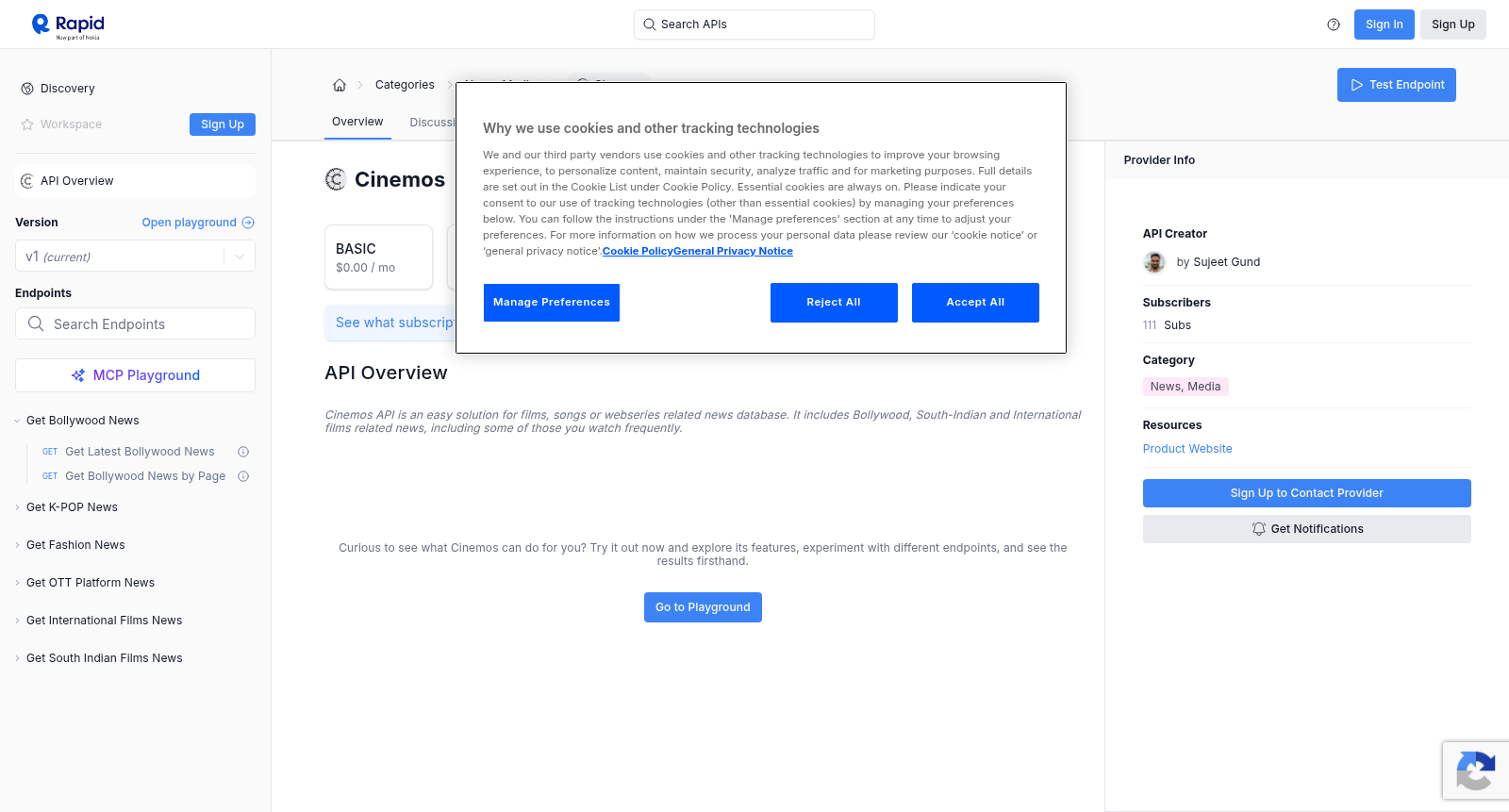The height and width of the screenshot is (812, 1509).
Task: Expand Get South Indian Films News group
Action: point(17,658)
